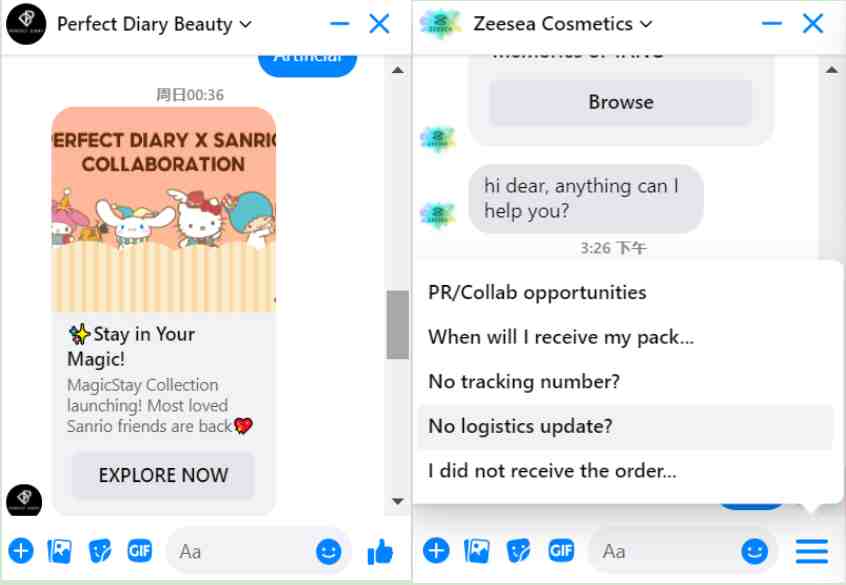Open the Sanrio collaboration banner image

pos(163,209)
